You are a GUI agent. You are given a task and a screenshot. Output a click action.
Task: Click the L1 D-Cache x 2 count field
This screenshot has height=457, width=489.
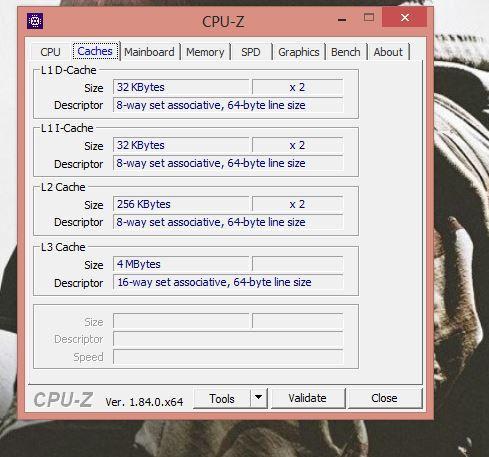click(x=297, y=87)
